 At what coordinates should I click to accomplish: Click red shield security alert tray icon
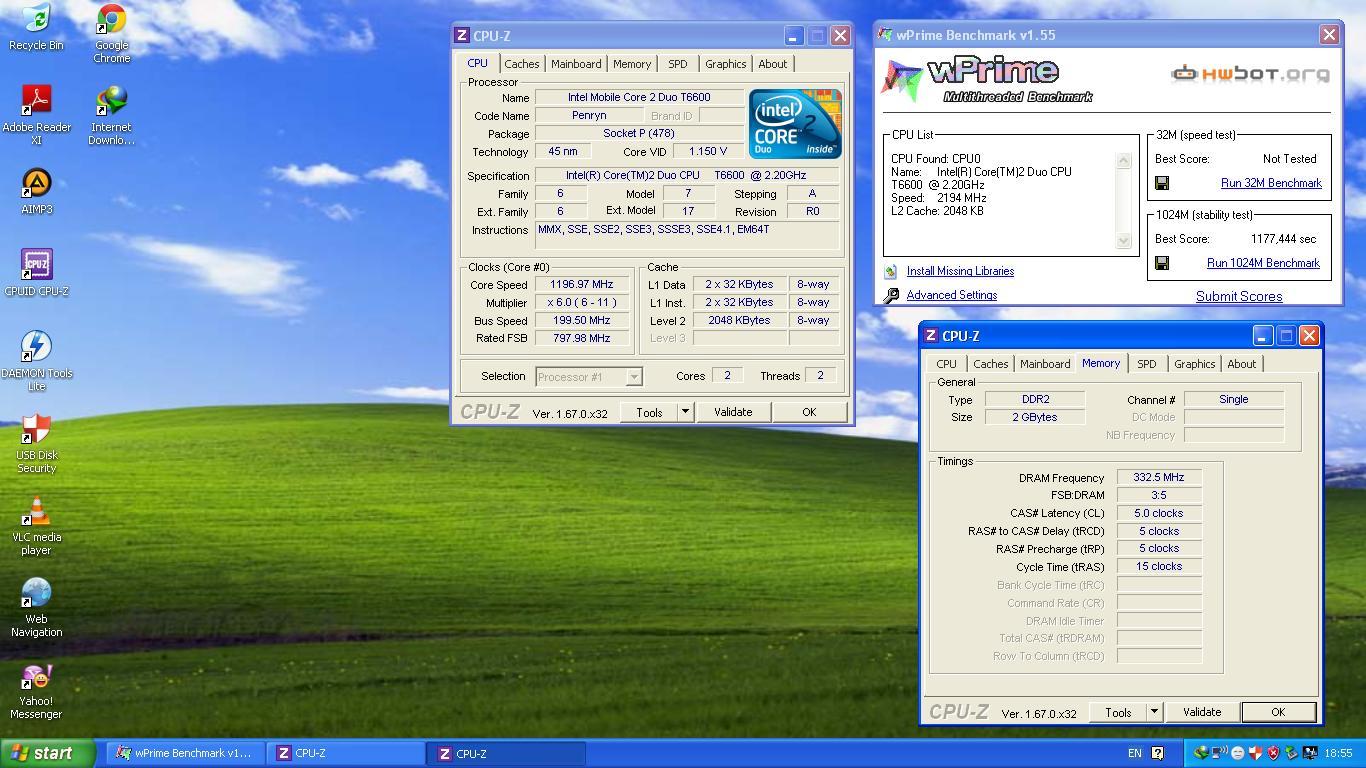[x=1273, y=753]
